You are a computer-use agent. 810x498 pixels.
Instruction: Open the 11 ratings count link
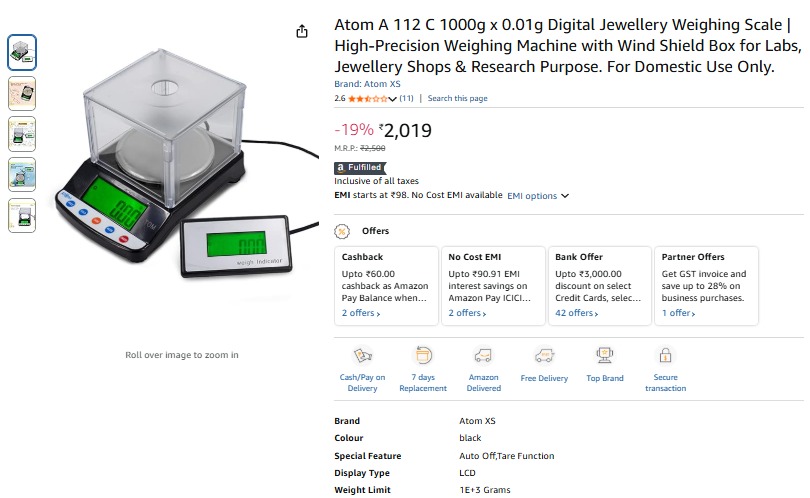pos(406,99)
